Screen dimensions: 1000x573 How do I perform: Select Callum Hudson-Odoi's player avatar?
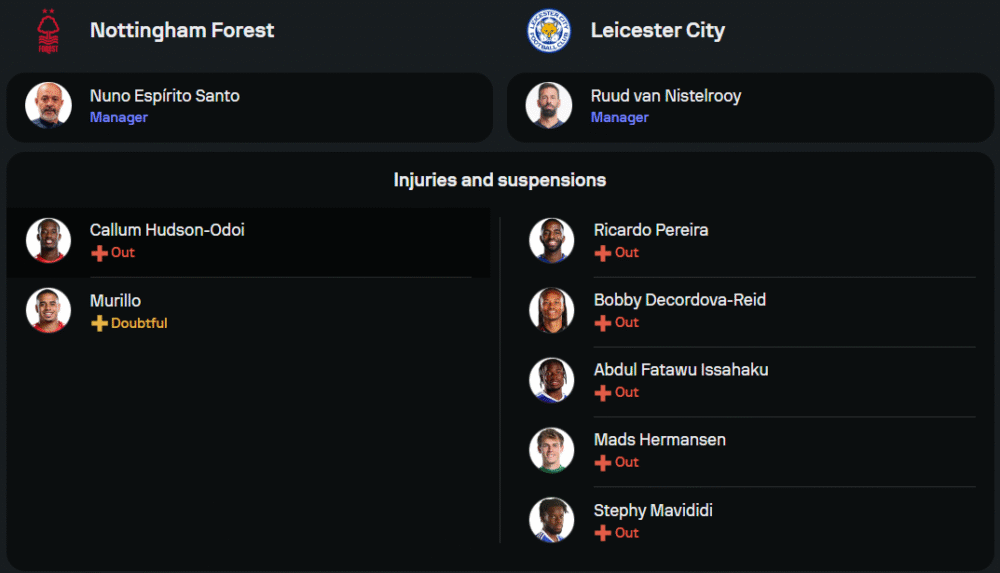click(48, 240)
